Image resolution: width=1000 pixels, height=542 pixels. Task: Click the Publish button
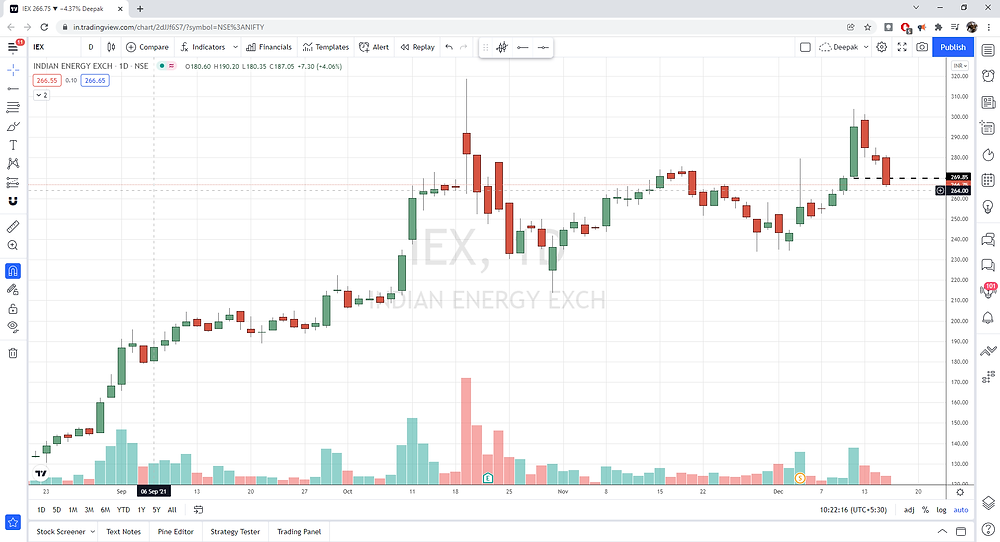point(953,47)
